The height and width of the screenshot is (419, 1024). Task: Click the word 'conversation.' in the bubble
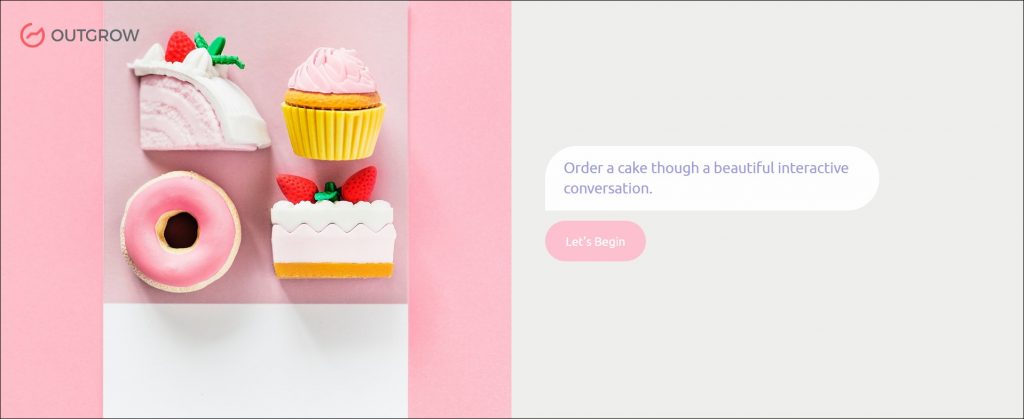click(x=608, y=189)
